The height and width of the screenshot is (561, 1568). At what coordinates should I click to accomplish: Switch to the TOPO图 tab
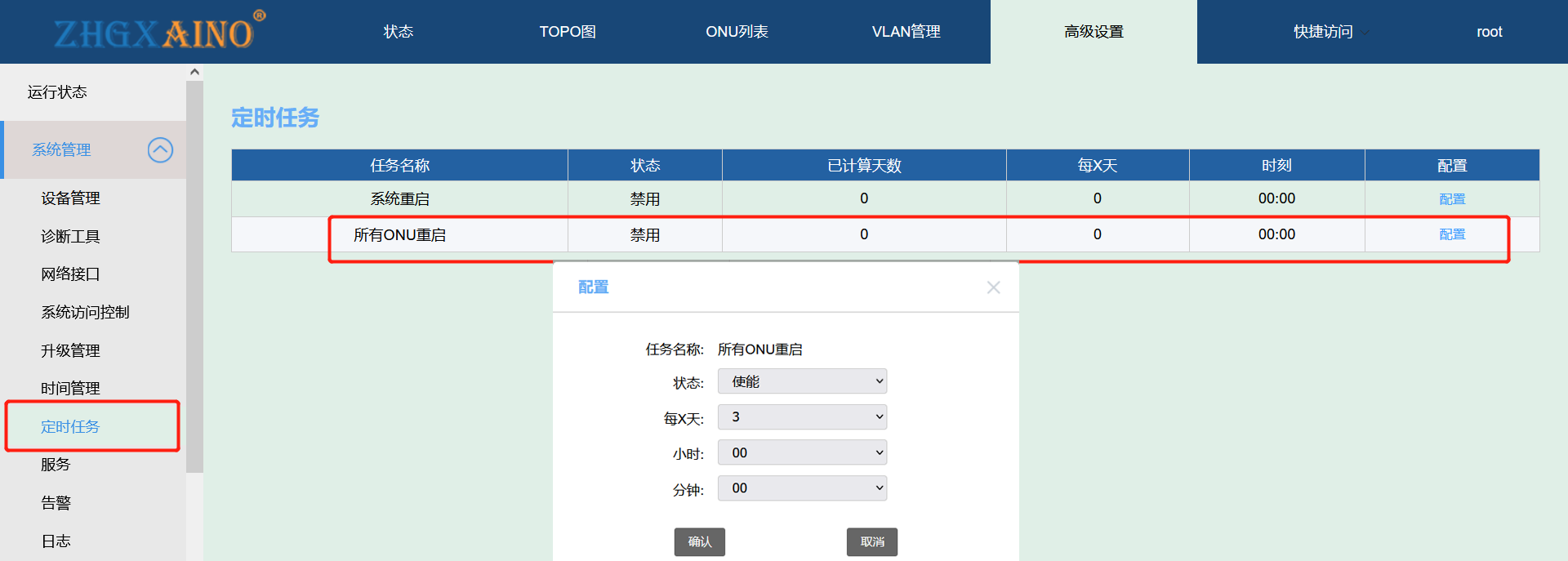pos(567,32)
